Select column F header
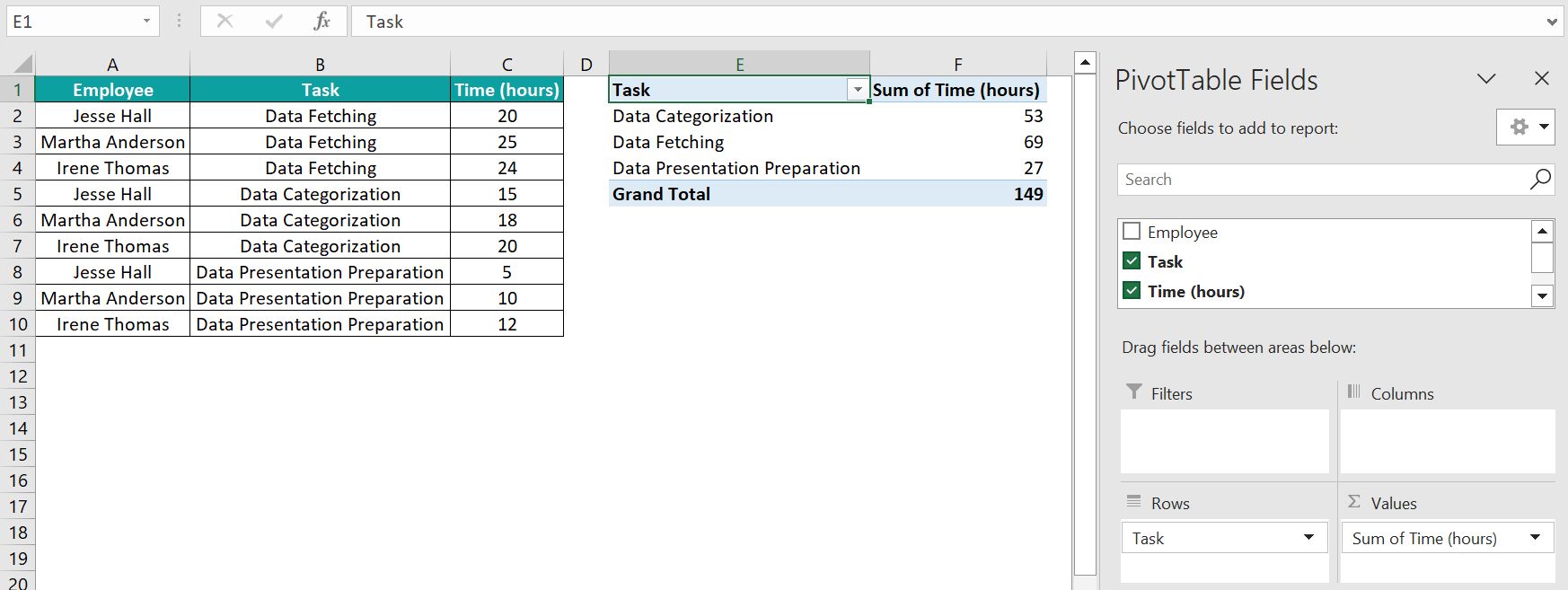The width and height of the screenshot is (1568, 590). coord(958,65)
